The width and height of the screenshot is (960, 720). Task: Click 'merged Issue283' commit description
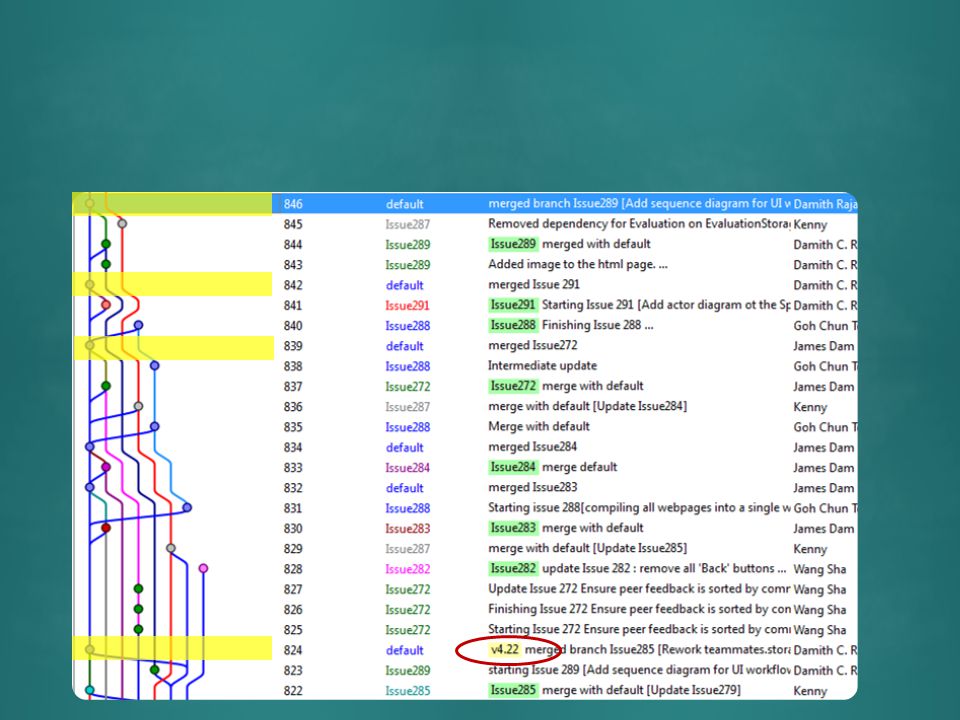533,487
